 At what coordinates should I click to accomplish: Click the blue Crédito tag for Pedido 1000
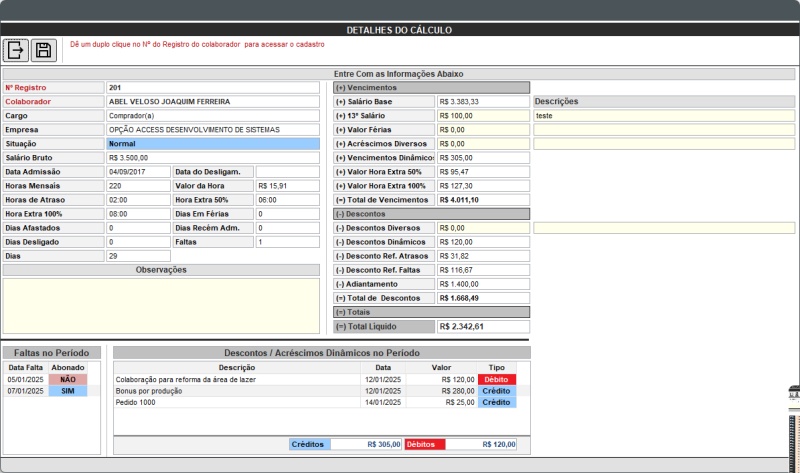[x=496, y=402]
